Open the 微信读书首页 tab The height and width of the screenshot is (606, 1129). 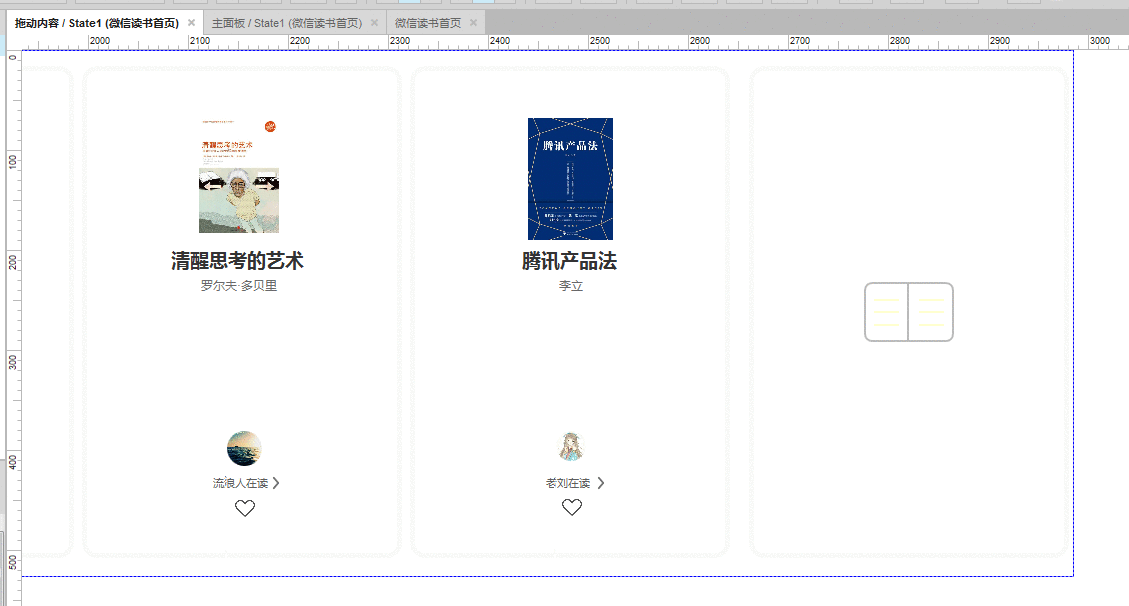(x=428, y=23)
